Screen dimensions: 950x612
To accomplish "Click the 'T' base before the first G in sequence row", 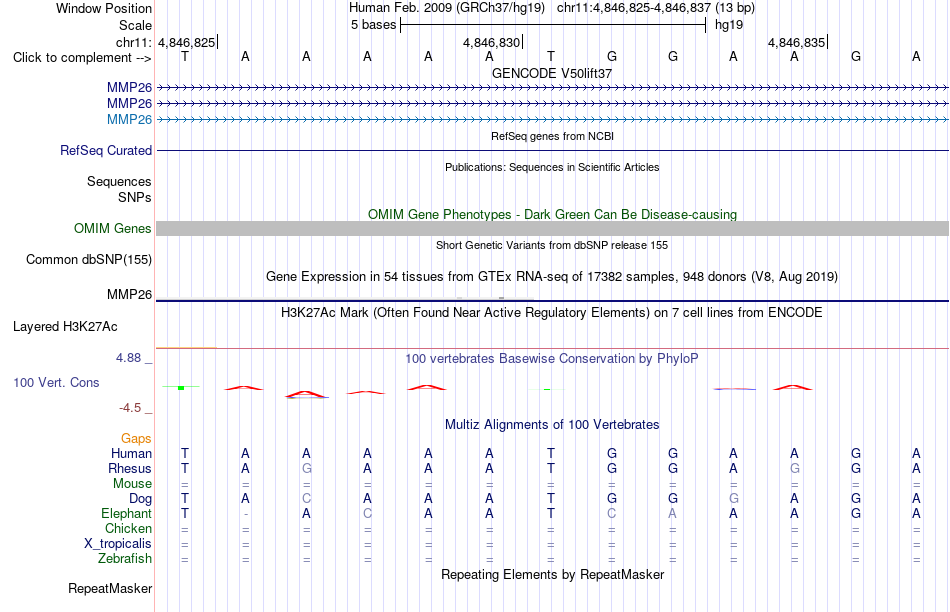I will tap(551, 56).
